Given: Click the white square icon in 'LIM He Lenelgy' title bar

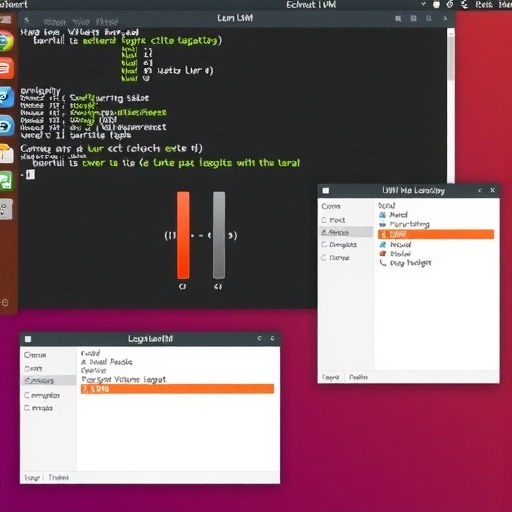Looking at the screenshot, I should point(326,191).
